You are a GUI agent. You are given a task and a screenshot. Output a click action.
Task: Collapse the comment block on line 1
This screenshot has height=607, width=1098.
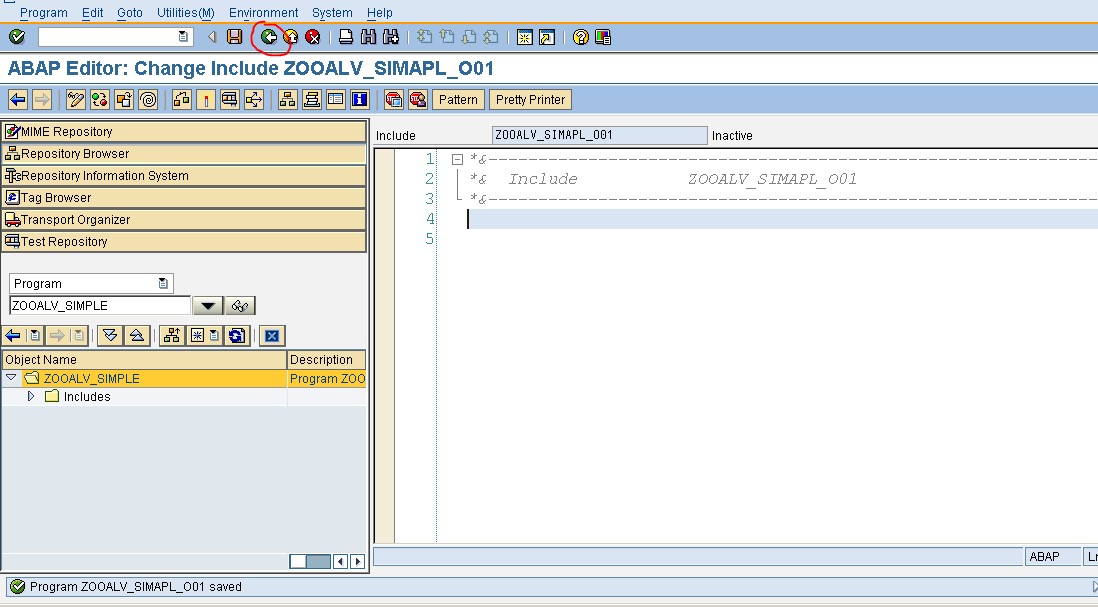456,158
